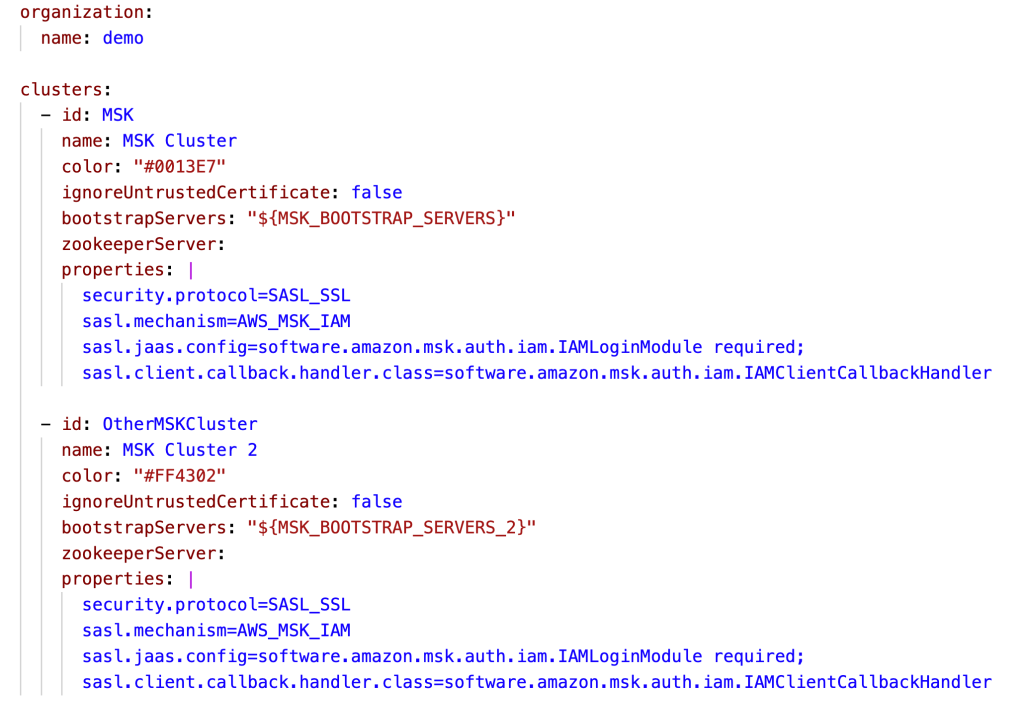Select the demo organization name value
Image resolution: width=1024 pixels, height=713 pixels.
[x=123, y=38]
